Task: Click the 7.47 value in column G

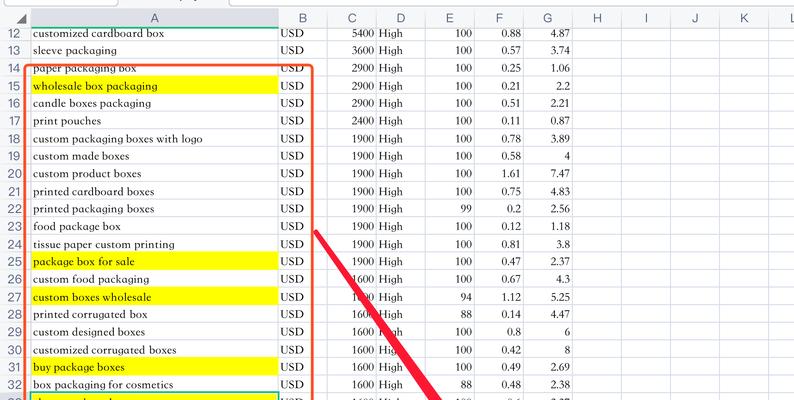Action: tap(548, 174)
